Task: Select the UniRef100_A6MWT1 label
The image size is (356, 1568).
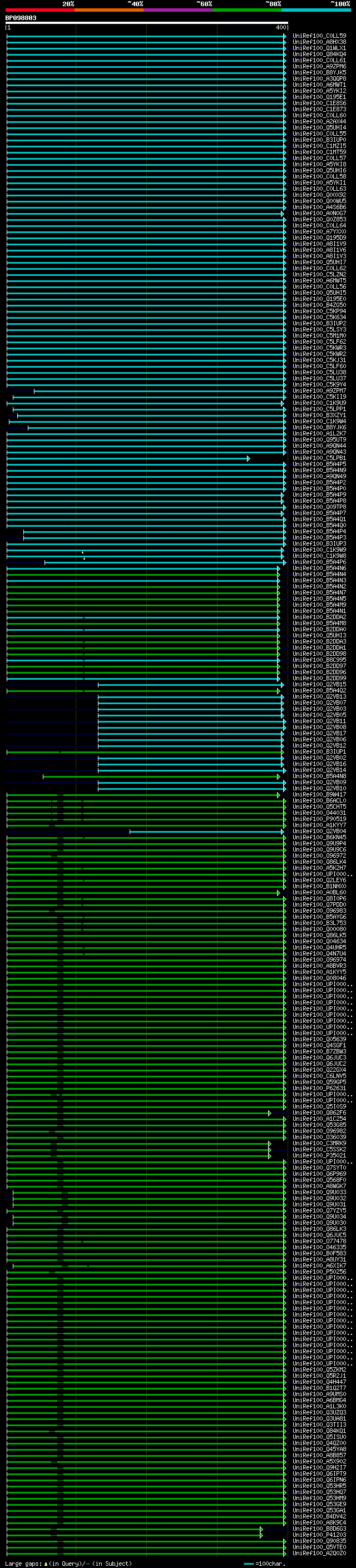Action: pos(319,85)
